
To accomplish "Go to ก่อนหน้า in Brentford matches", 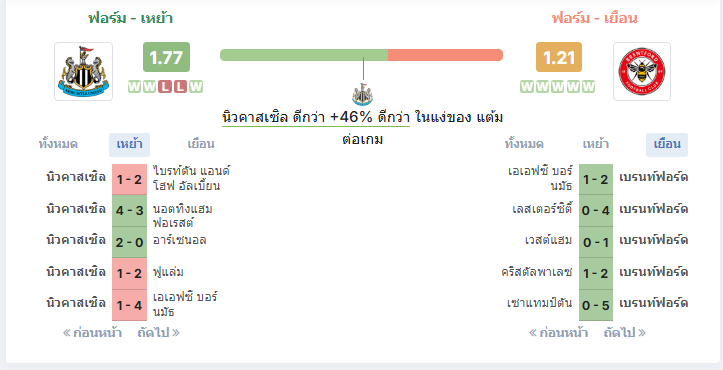I will [558, 333].
